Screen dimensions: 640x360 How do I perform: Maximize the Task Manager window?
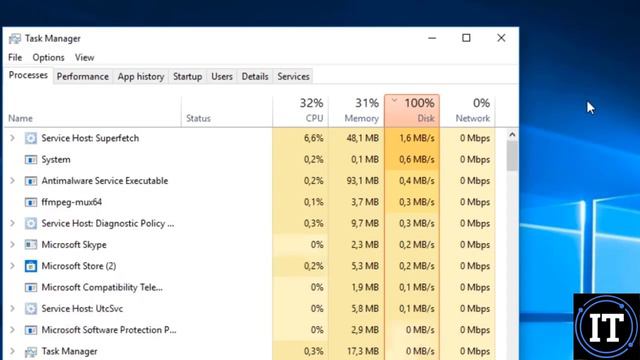pos(466,38)
